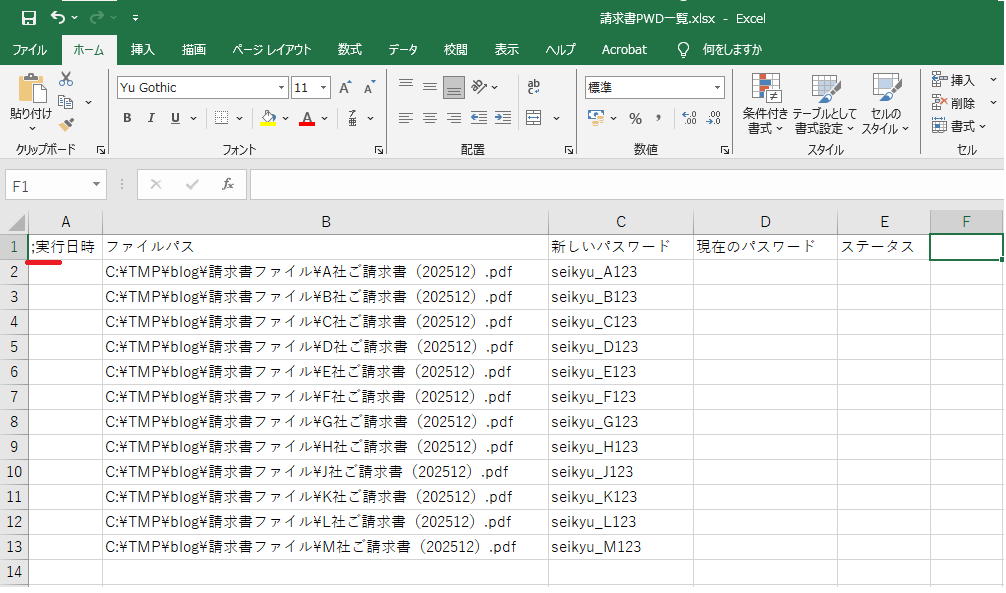The height and width of the screenshot is (593, 1006).
Task: Click the Cut scissors icon
Action: 67,79
